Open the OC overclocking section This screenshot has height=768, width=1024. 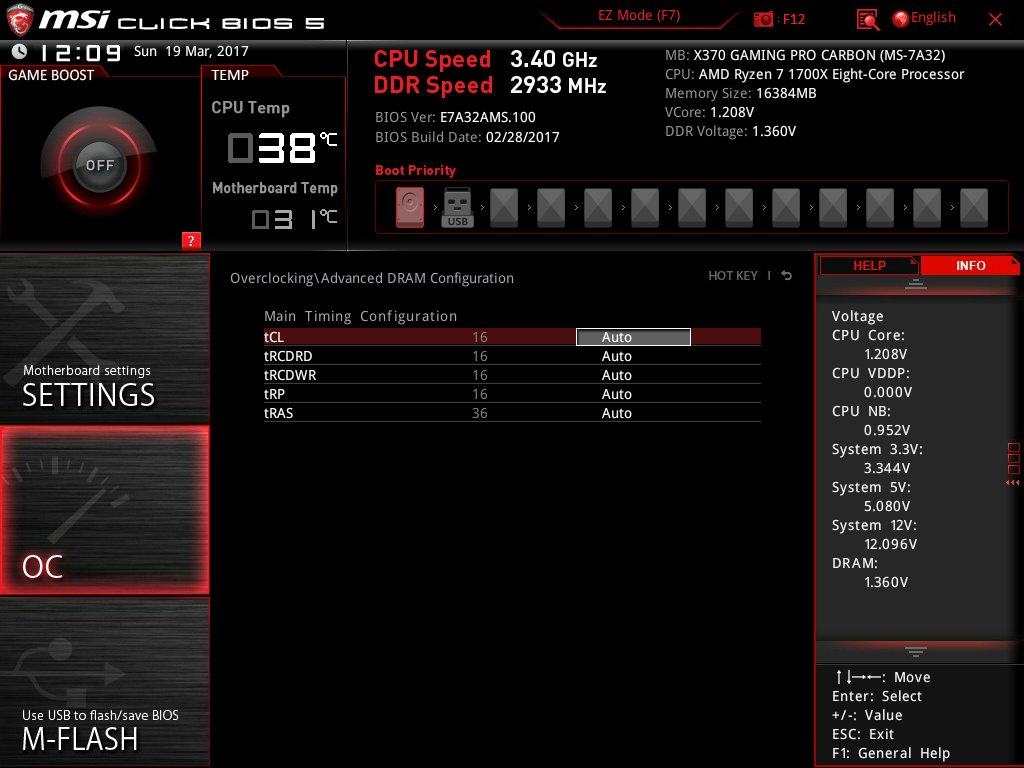104,510
